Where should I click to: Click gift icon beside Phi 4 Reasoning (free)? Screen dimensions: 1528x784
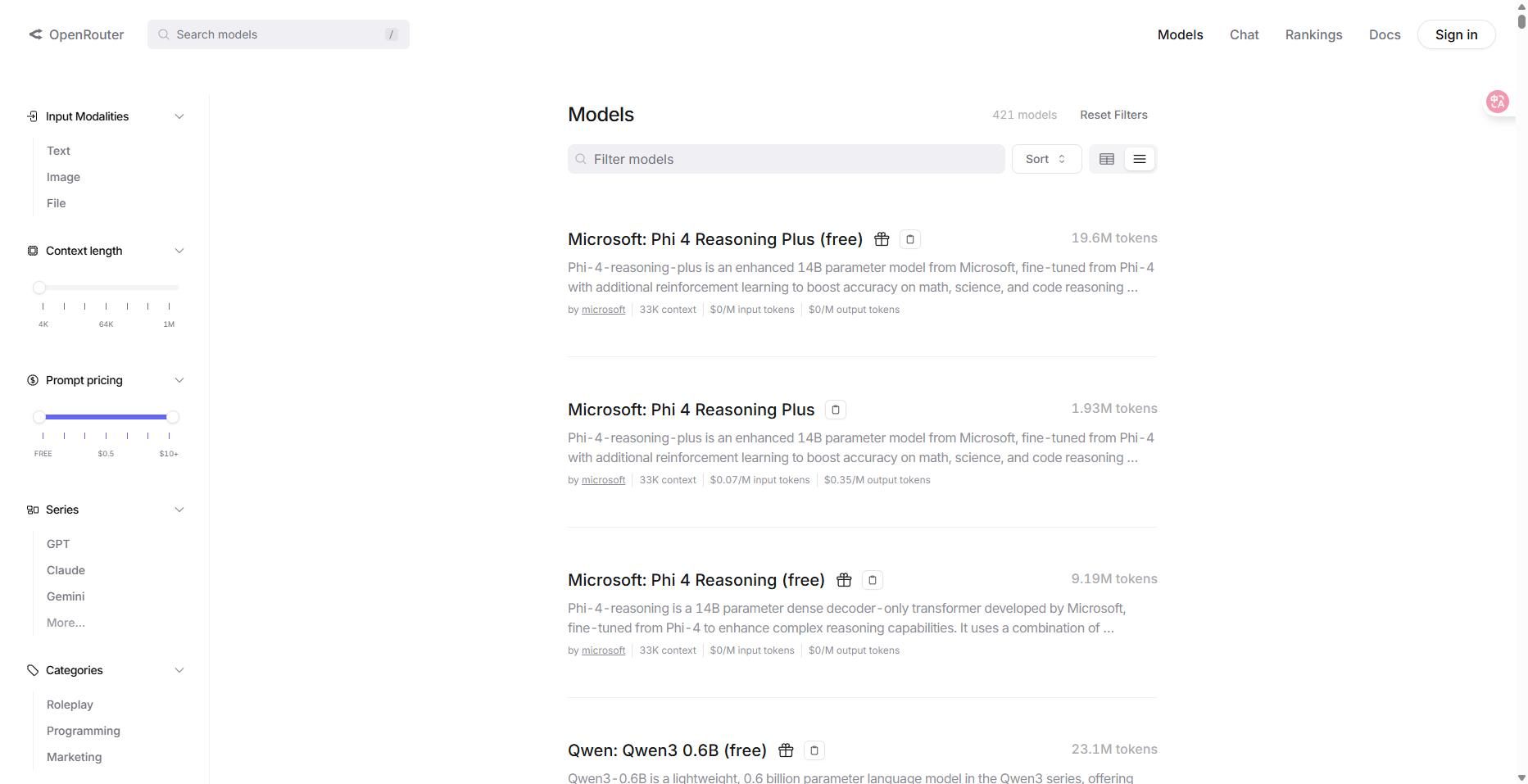pos(844,580)
